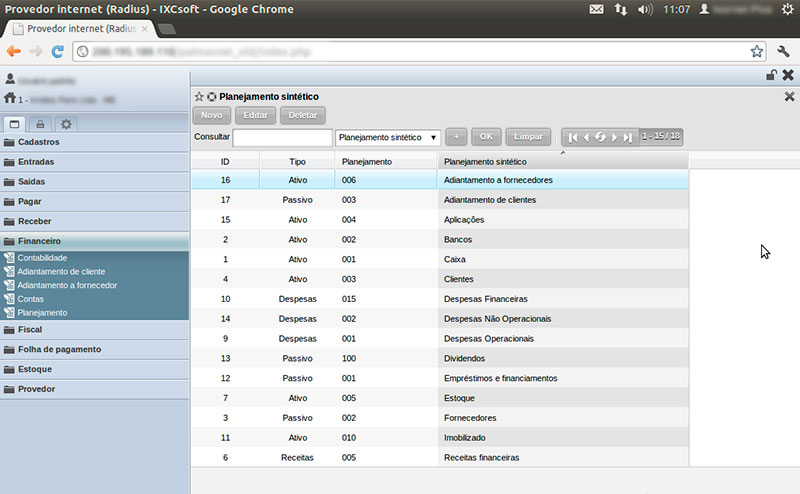Screen dimensions: 800x494
Task: Click the Novo button
Action: pyautogui.click(x=212, y=115)
